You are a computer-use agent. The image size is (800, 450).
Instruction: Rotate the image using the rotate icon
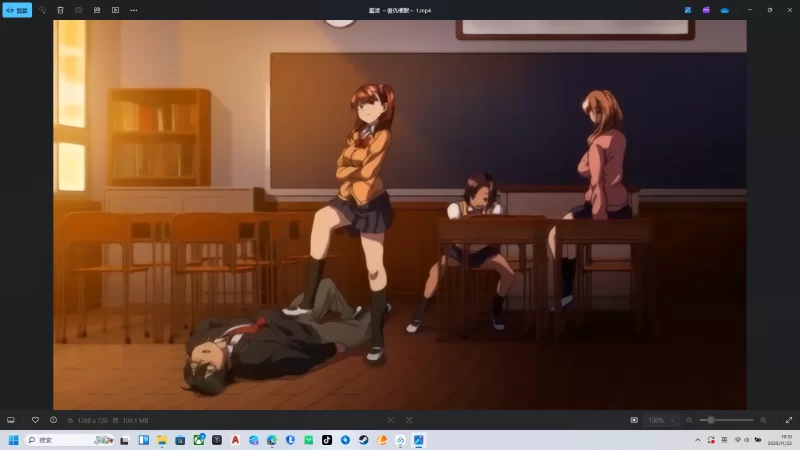(42, 10)
